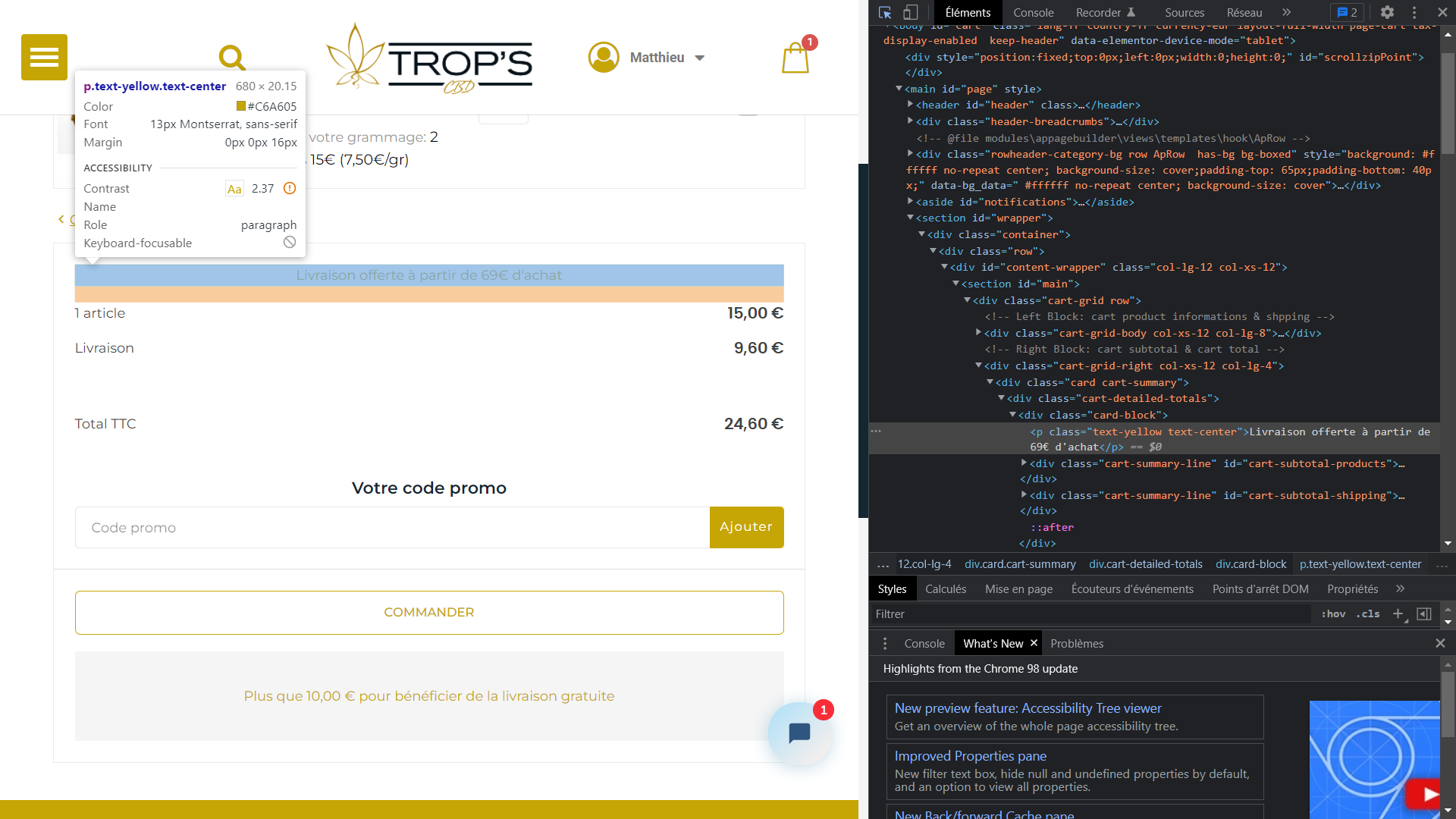This screenshot has height=819, width=1456.
Task: Switch to the Console tab
Action: pyautogui.click(x=1033, y=12)
